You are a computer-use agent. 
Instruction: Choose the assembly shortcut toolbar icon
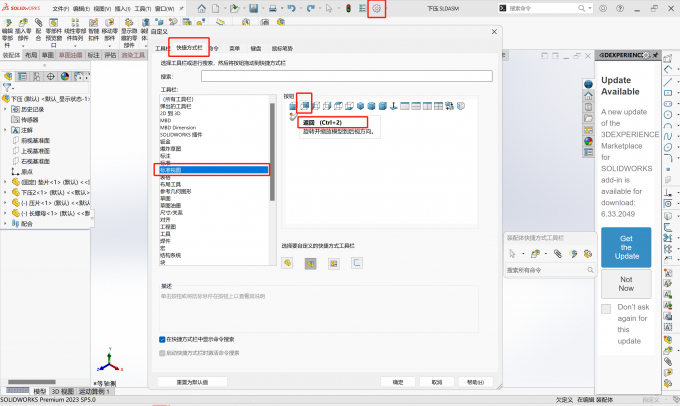coord(311,263)
